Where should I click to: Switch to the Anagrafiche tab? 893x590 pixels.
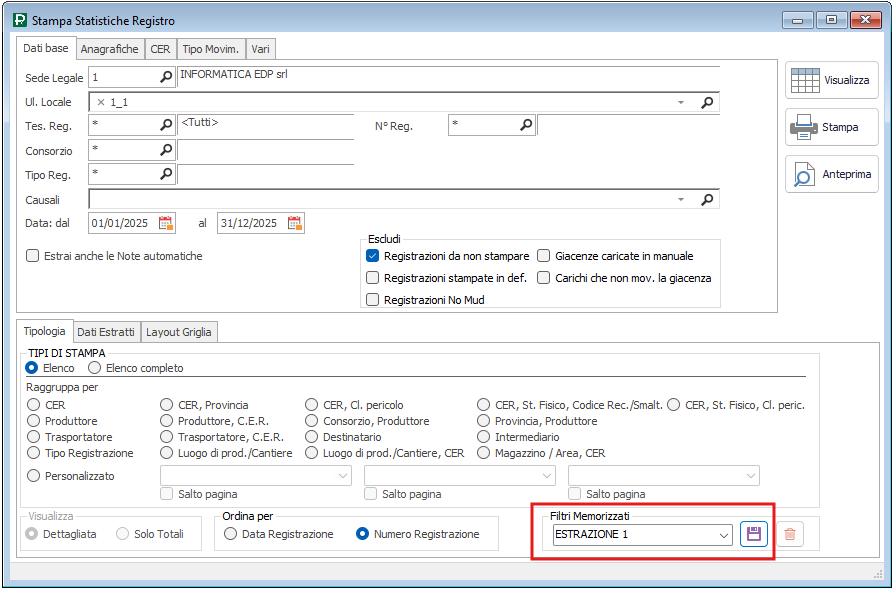click(109, 49)
